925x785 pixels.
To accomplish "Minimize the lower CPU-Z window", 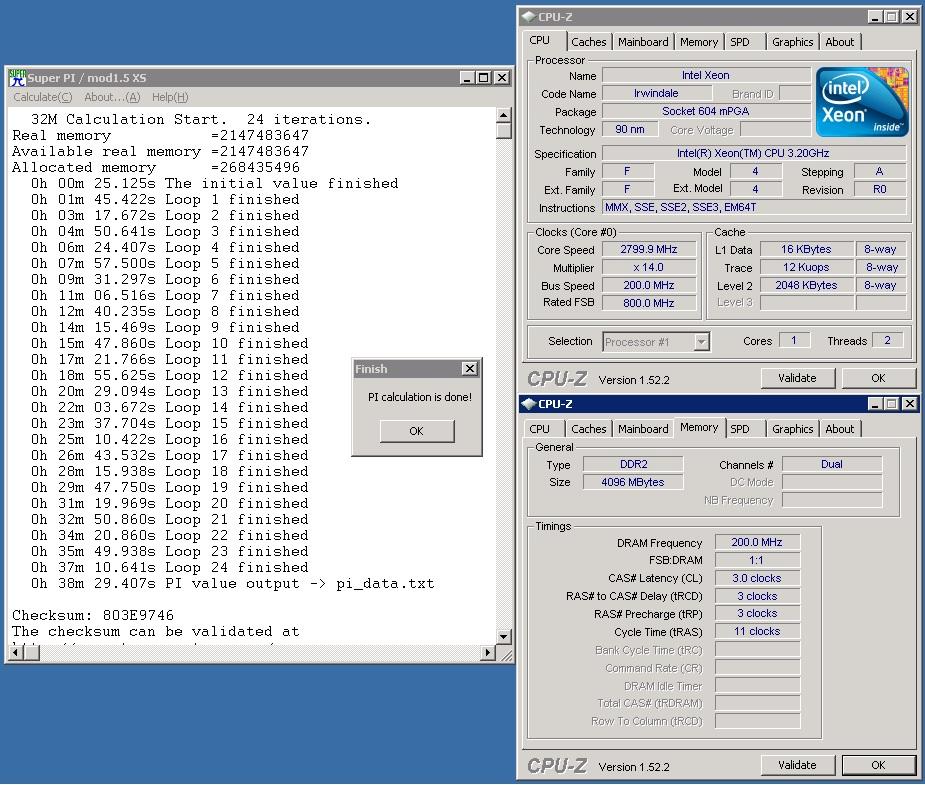I will coord(875,403).
